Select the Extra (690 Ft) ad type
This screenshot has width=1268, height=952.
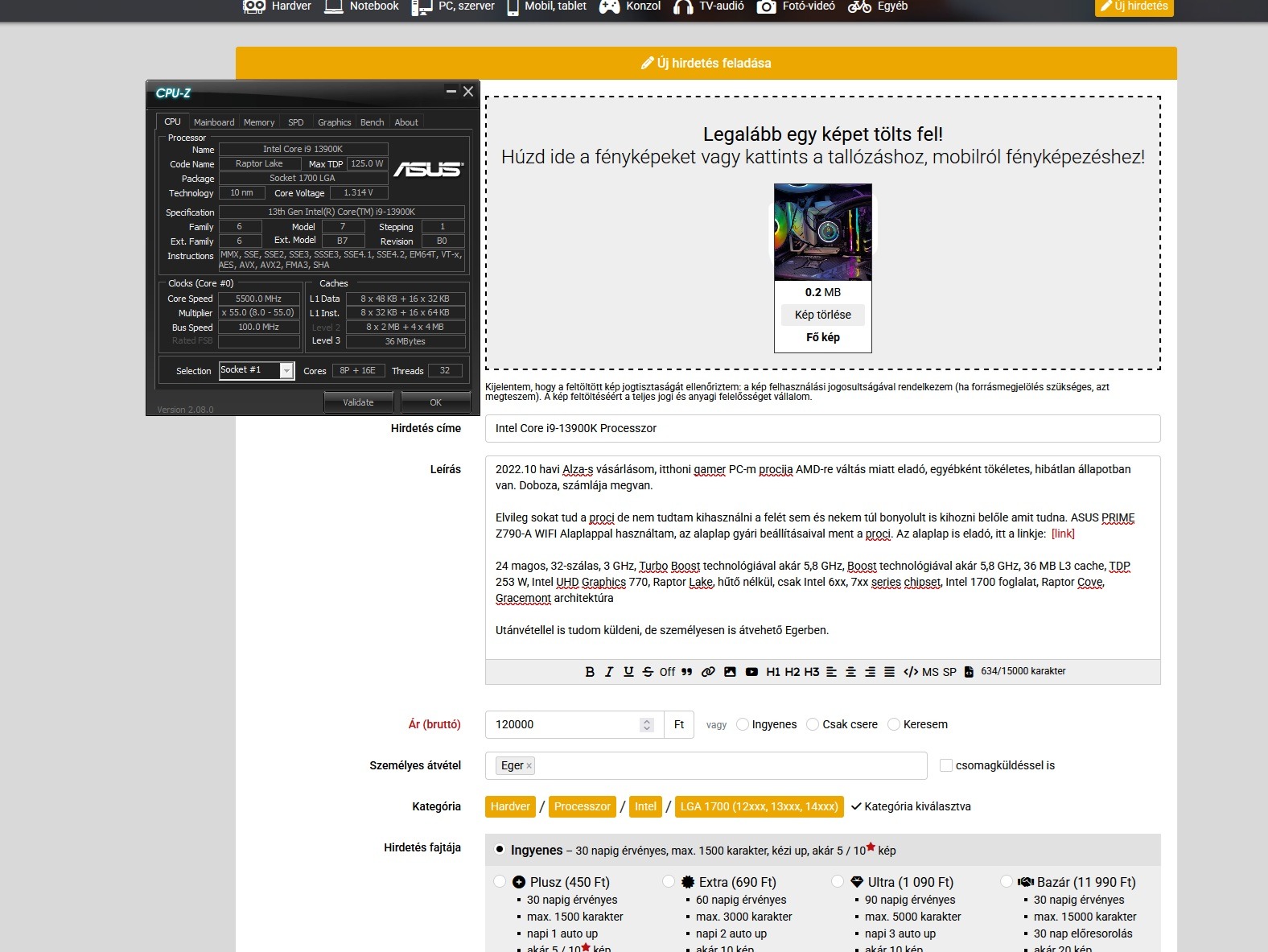pos(669,881)
